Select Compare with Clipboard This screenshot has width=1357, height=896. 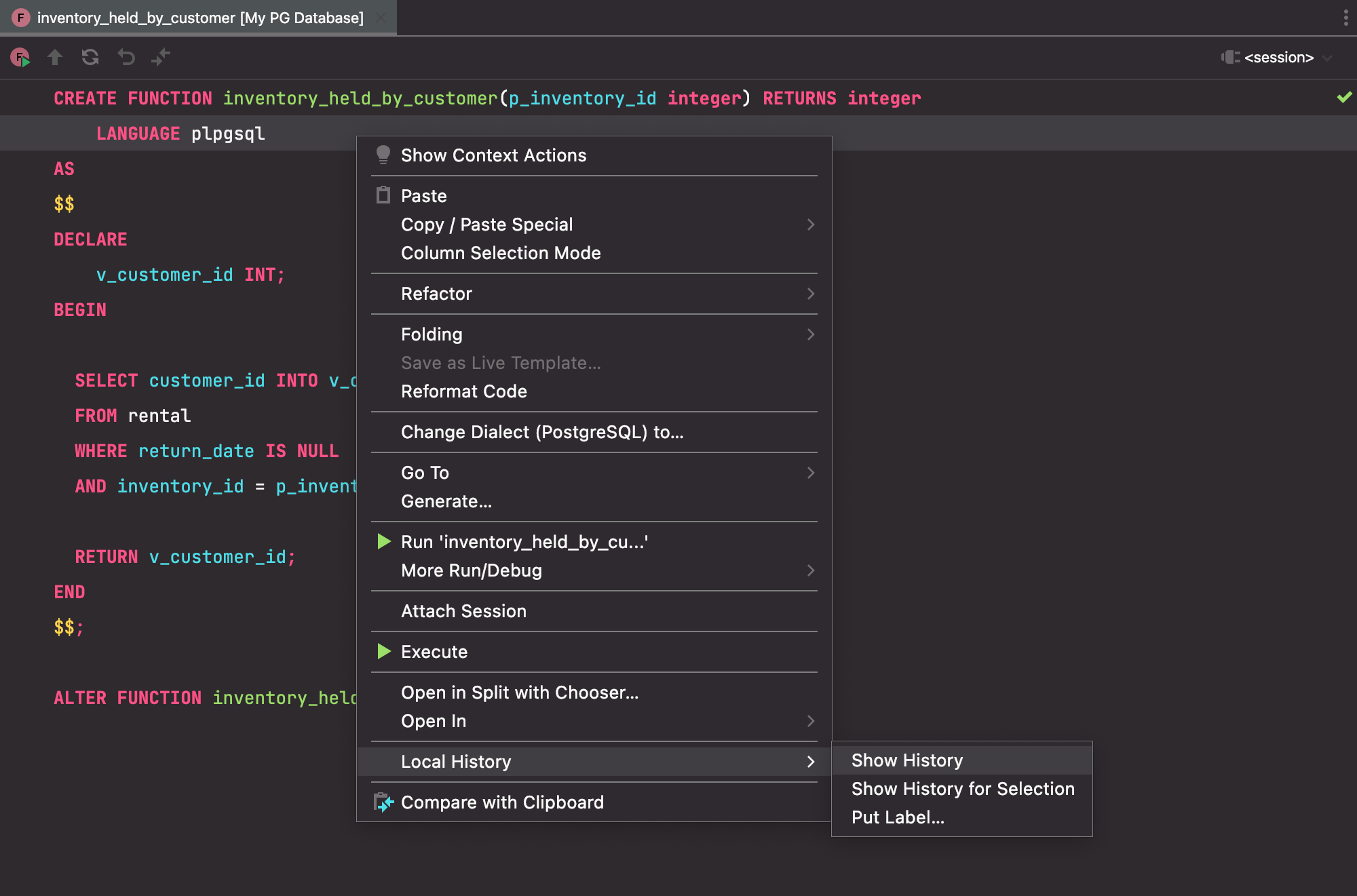click(x=502, y=802)
